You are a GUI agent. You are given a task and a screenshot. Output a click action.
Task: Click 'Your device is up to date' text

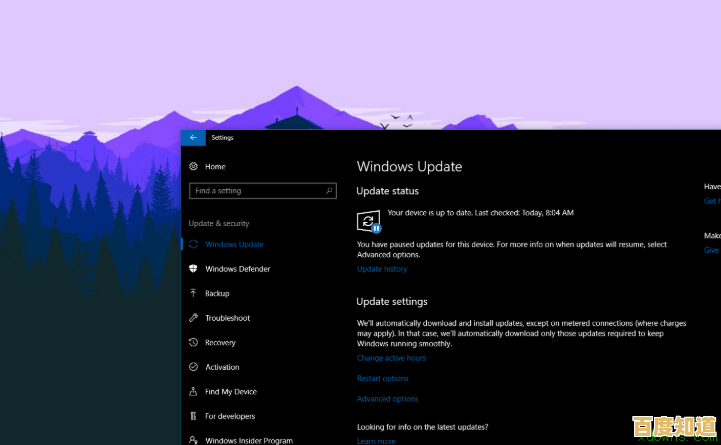point(481,213)
